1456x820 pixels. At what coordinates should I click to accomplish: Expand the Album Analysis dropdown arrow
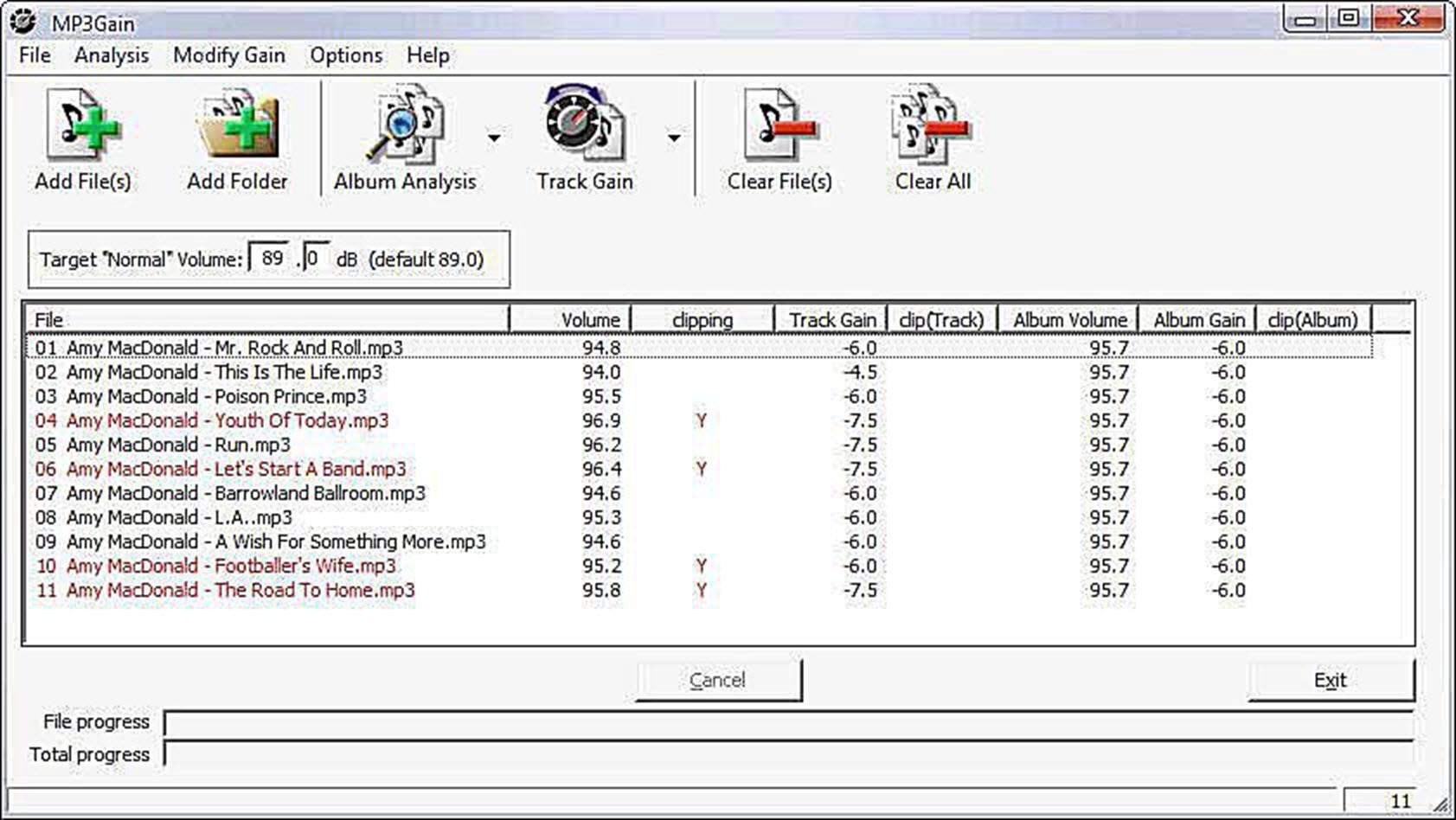494,138
